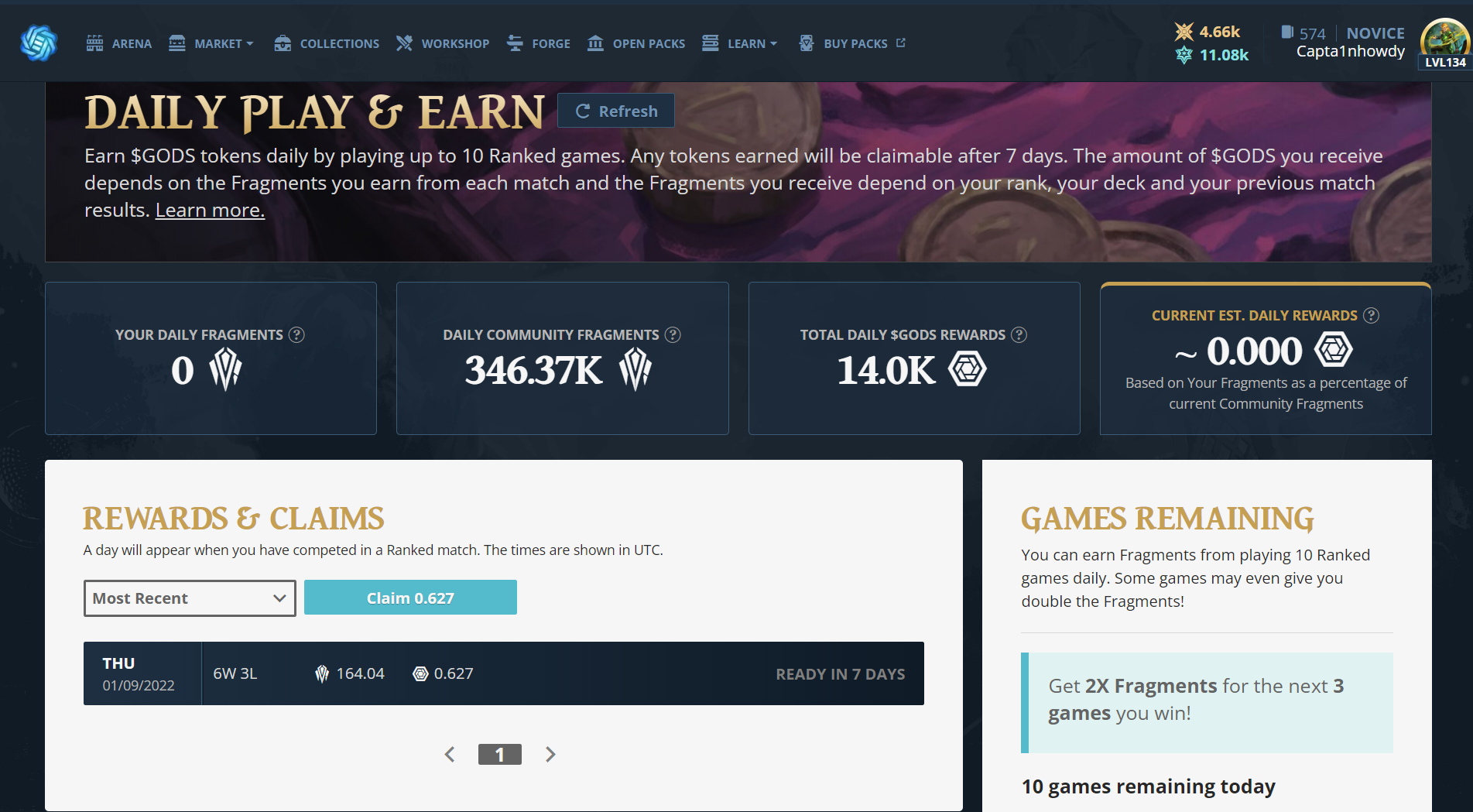Image resolution: width=1473 pixels, height=812 pixels.
Task: Open the Forge page
Action: [x=539, y=43]
